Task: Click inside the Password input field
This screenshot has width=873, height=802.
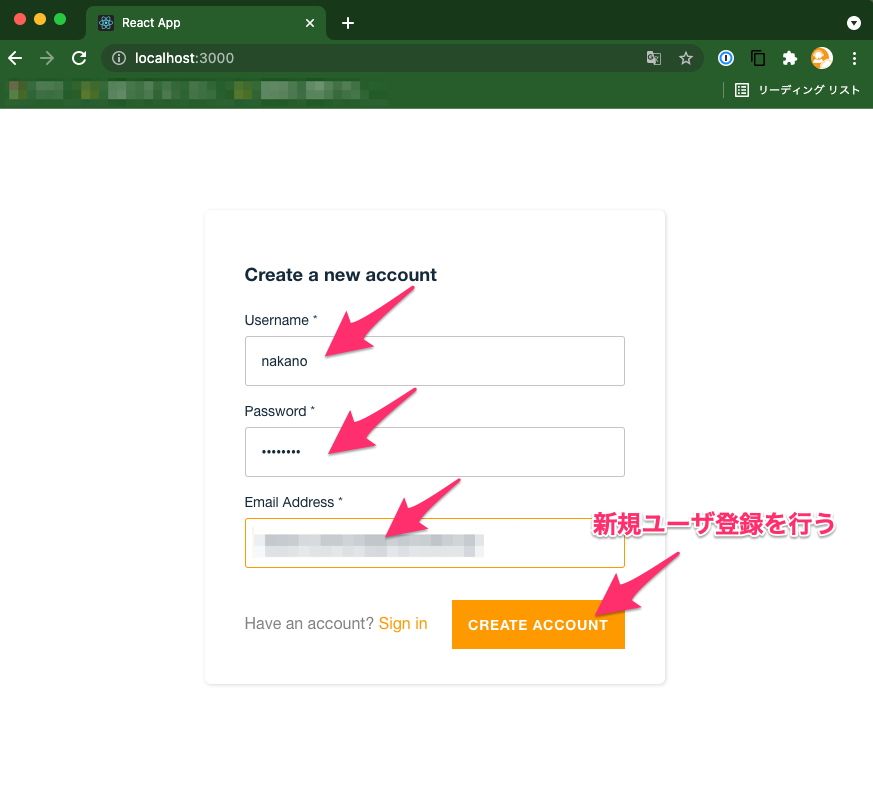Action: point(434,452)
